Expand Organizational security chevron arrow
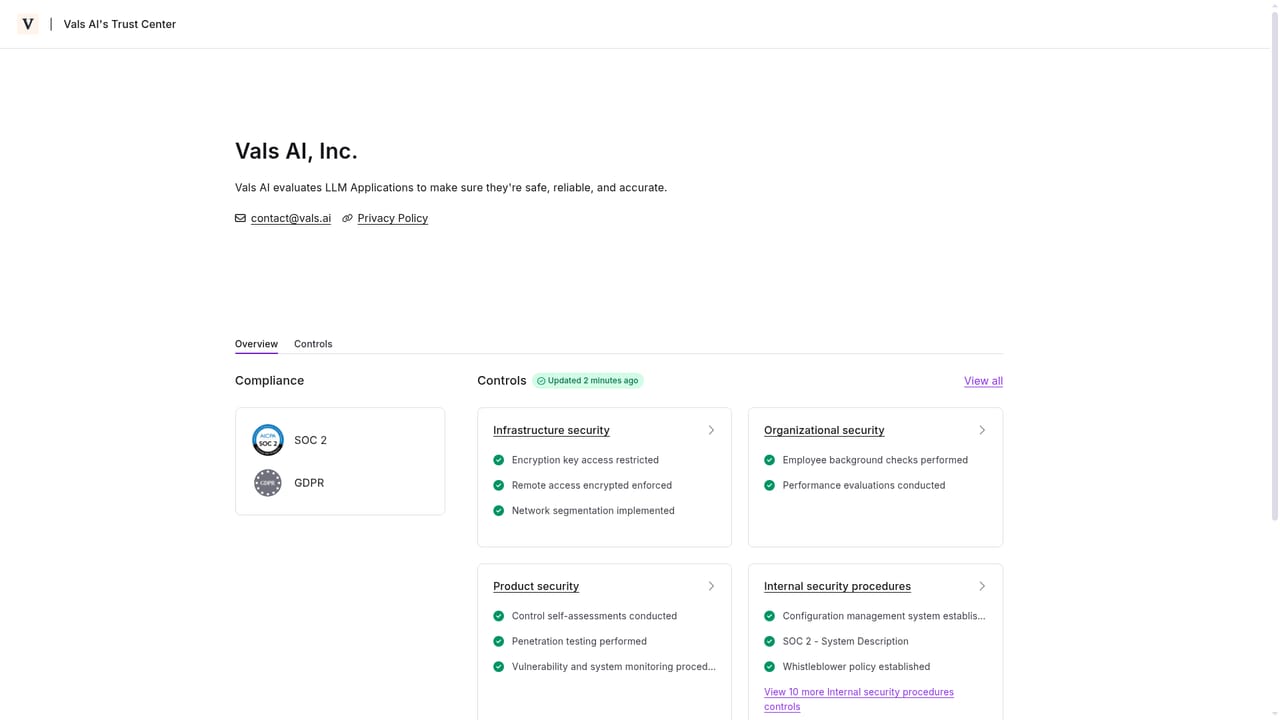This screenshot has width=1280, height=720. point(982,430)
